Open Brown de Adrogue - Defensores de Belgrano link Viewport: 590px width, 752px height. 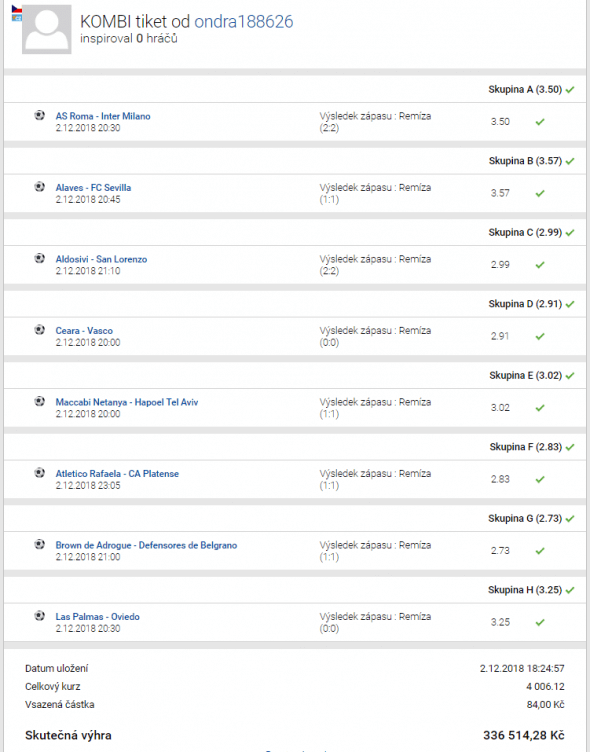tap(146, 545)
